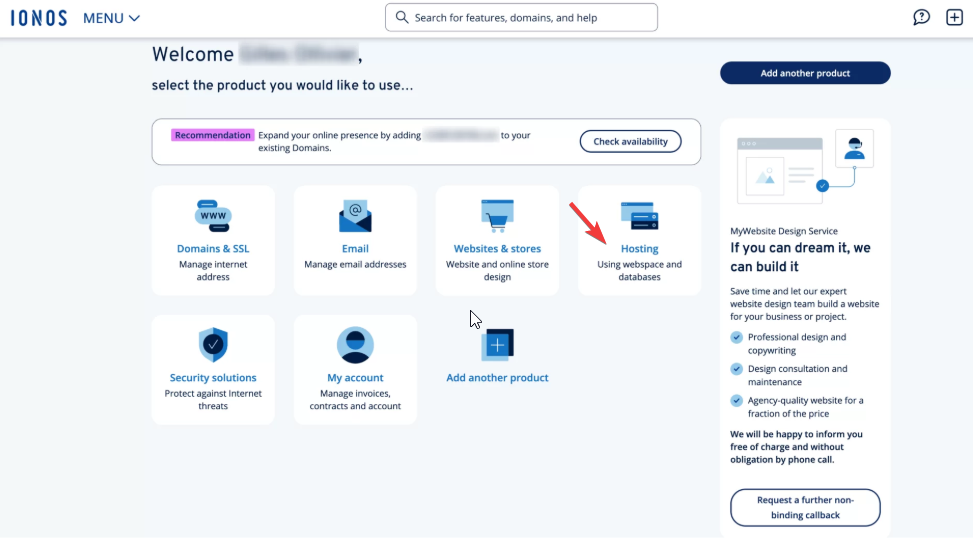This screenshot has width=973, height=538.
Task: Click 'MyWebsite Design Service' label
Action: pyautogui.click(x=784, y=231)
